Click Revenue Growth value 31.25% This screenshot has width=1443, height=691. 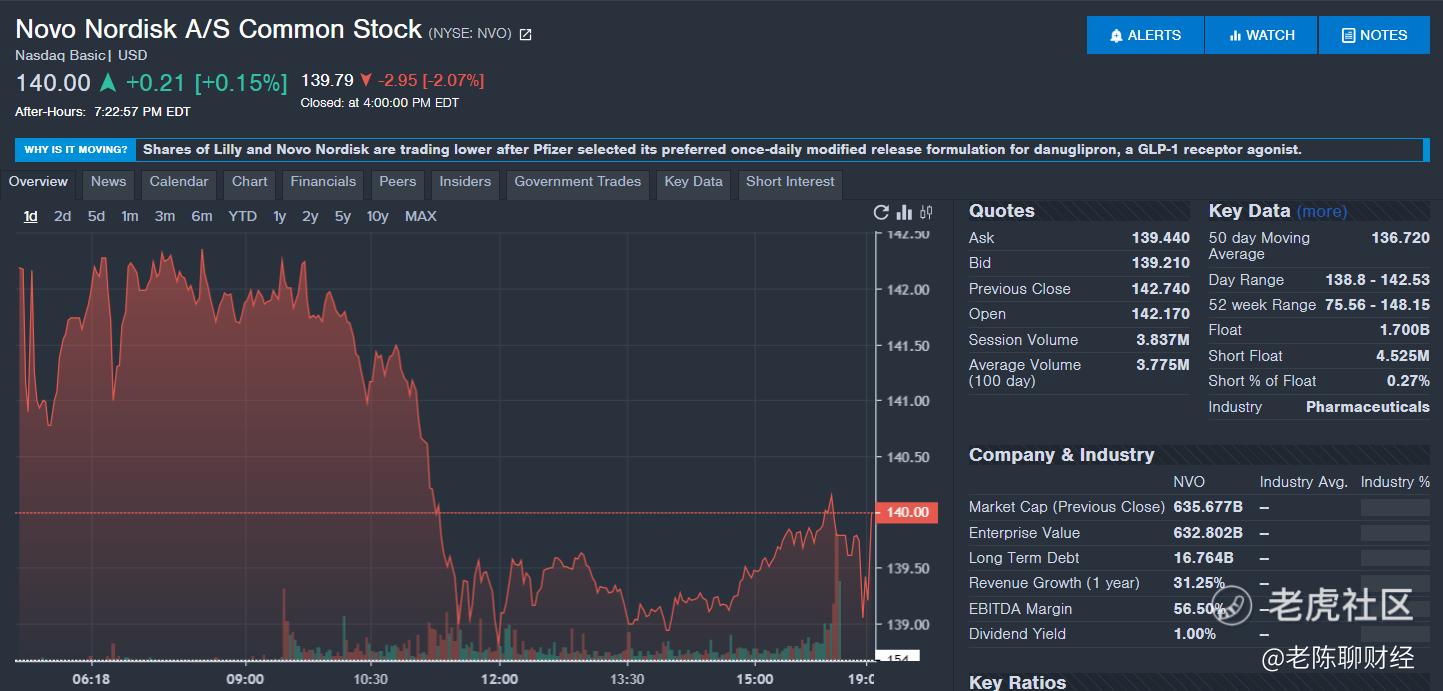pyautogui.click(x=1199, y=583)
